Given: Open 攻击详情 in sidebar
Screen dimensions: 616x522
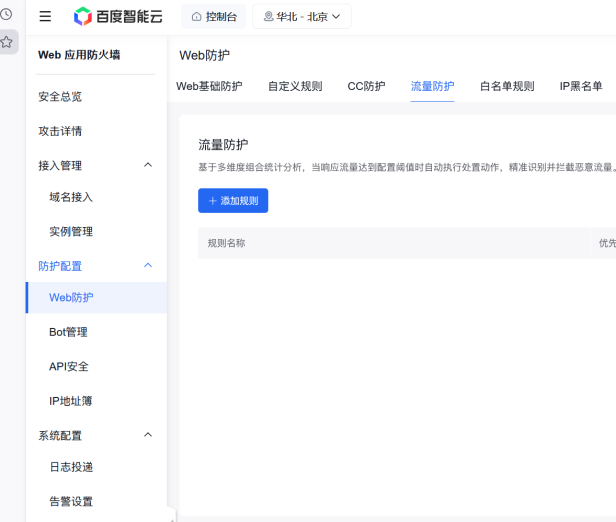Looking at the screenshot, I should point(60,131).
